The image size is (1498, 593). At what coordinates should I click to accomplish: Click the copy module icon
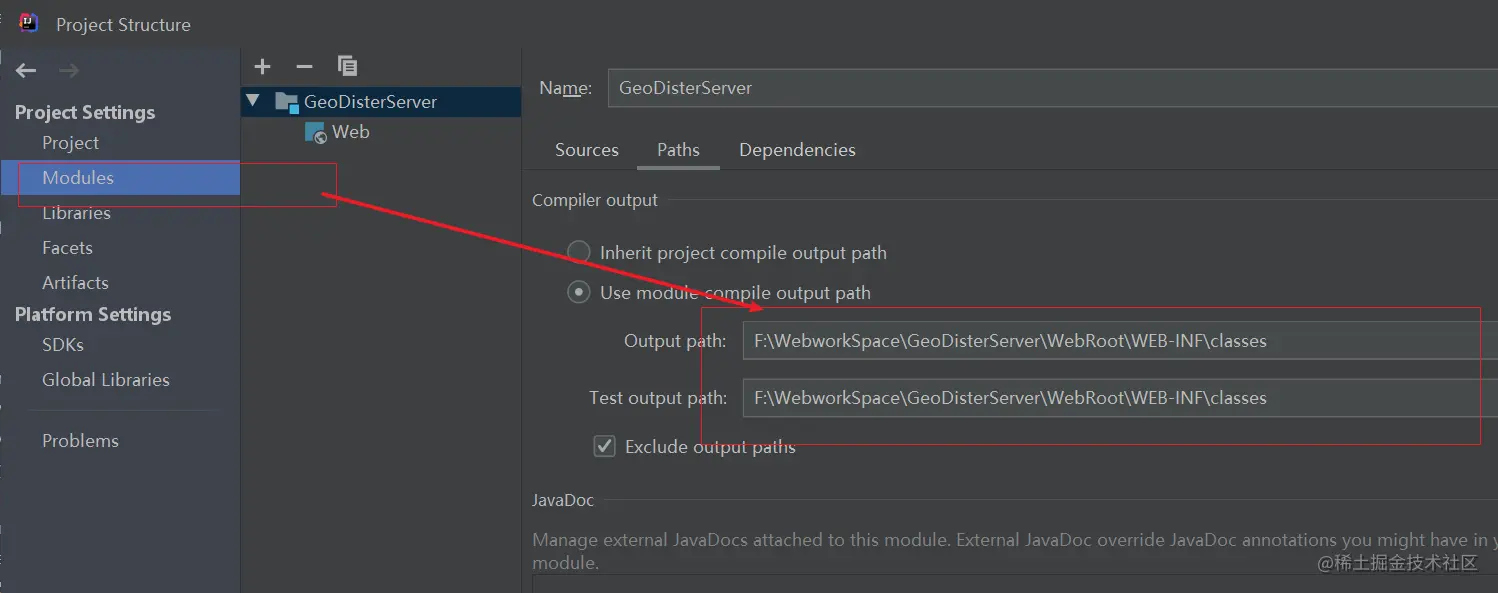pos(347,66)
